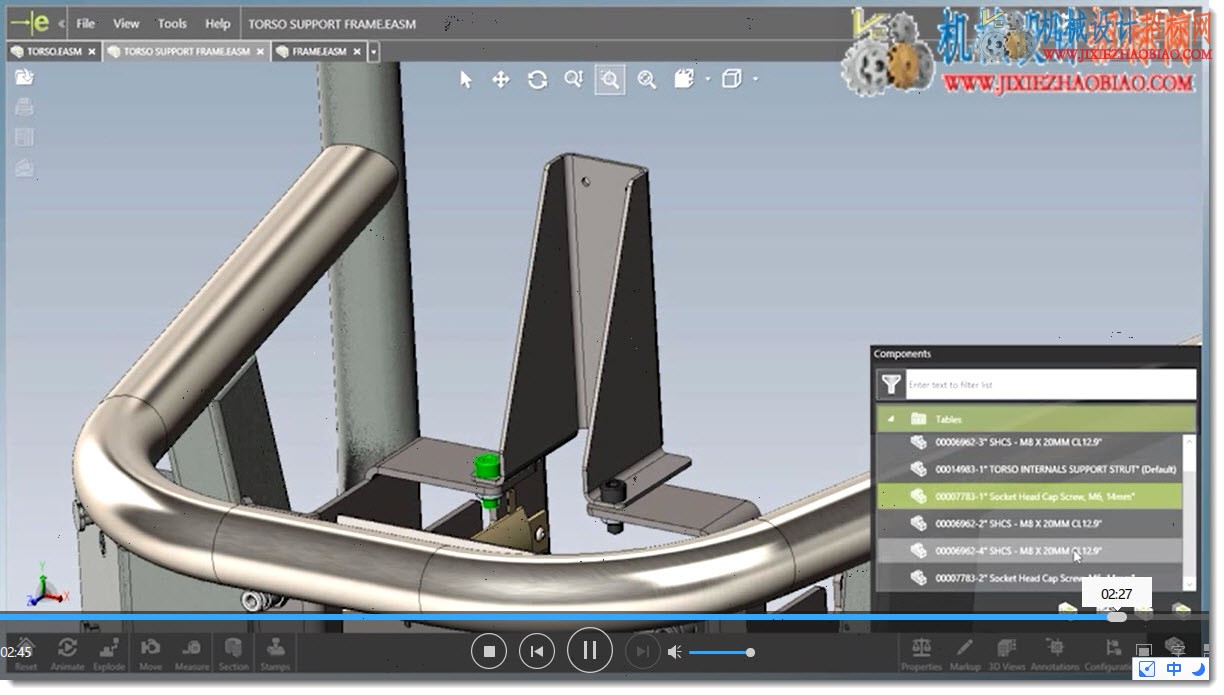Click the Chinese input method indicator
Screen dimensions: 1224x695
click(1174, 669)
